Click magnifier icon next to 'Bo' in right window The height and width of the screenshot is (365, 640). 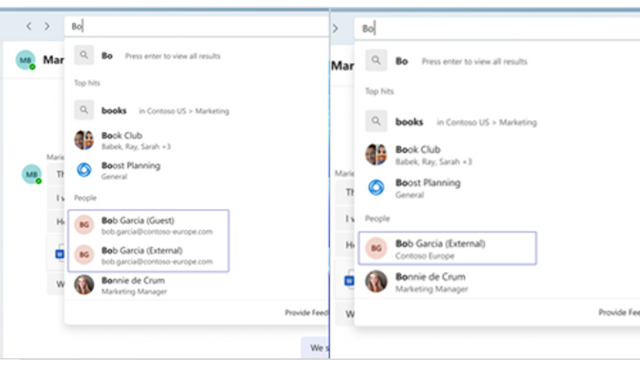point(376,60)
